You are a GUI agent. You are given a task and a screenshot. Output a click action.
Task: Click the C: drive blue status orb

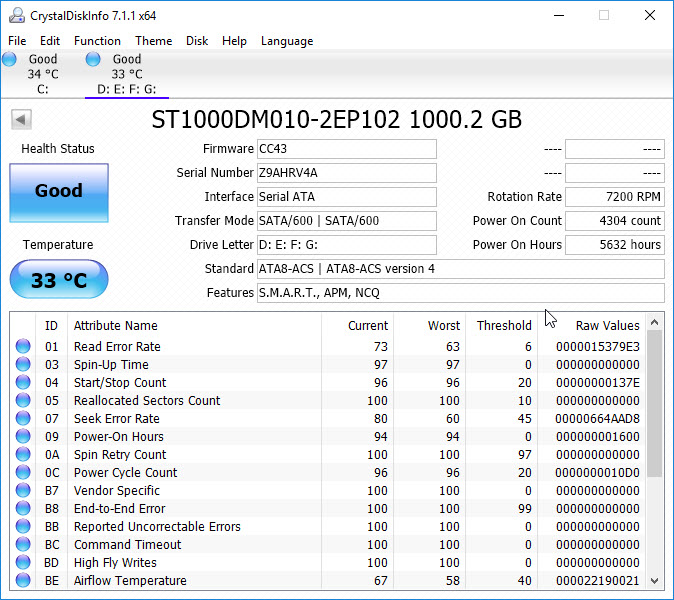pyautogui.click(x=9, y=59)
